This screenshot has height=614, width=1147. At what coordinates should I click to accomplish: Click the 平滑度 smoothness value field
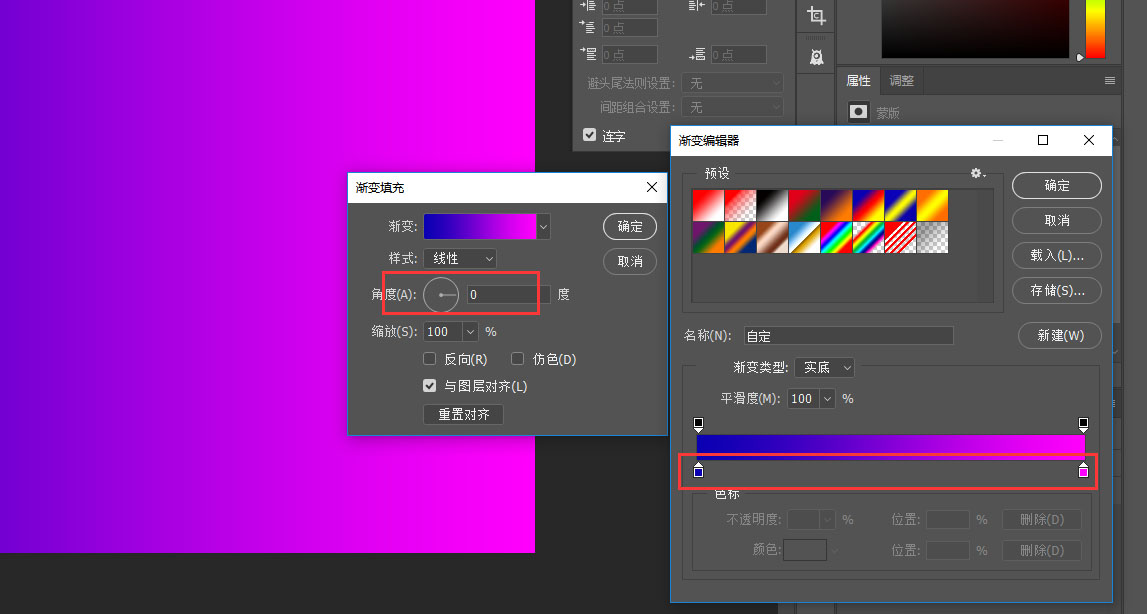click(x=804, y=399)
